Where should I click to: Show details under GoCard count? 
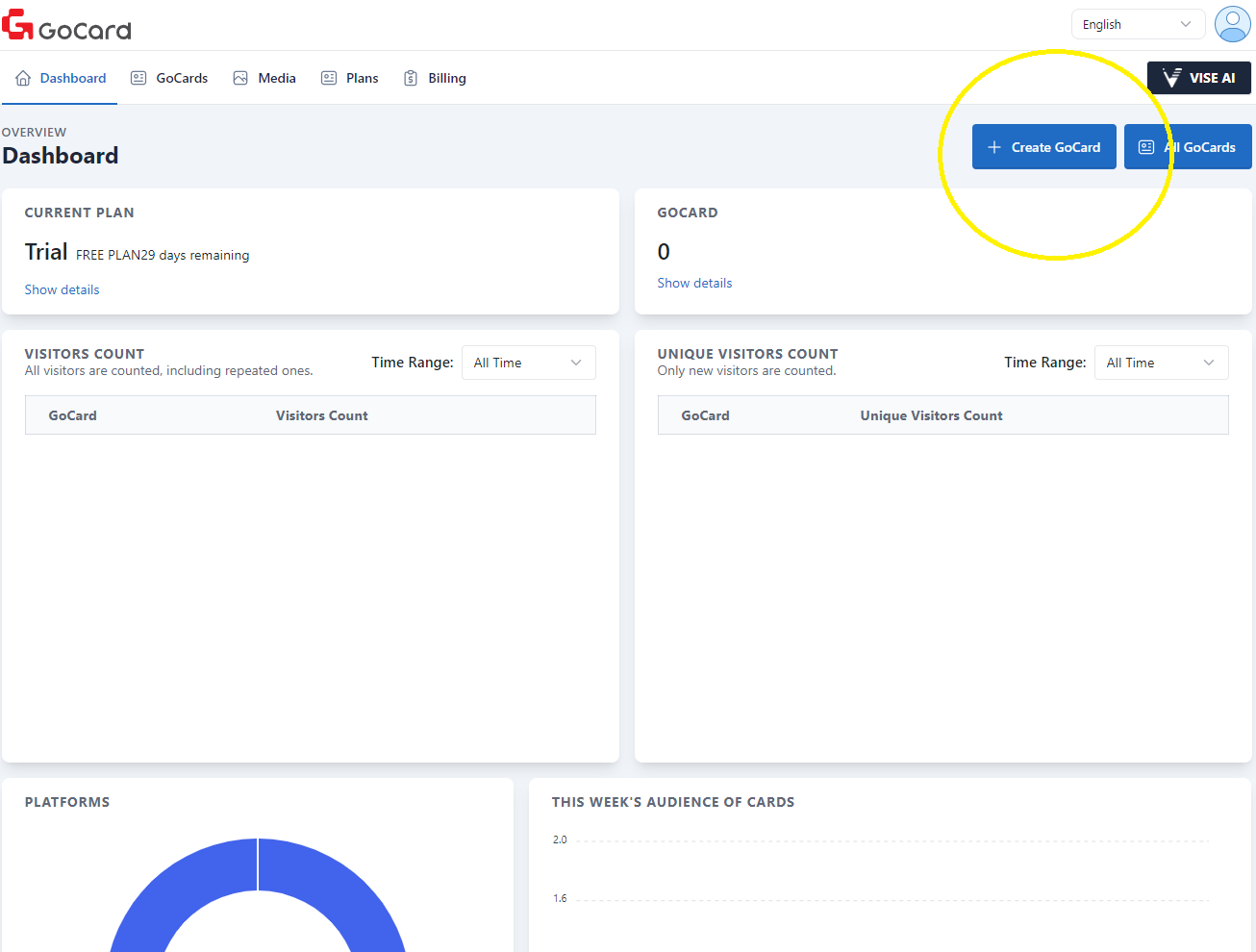point(694,283)
